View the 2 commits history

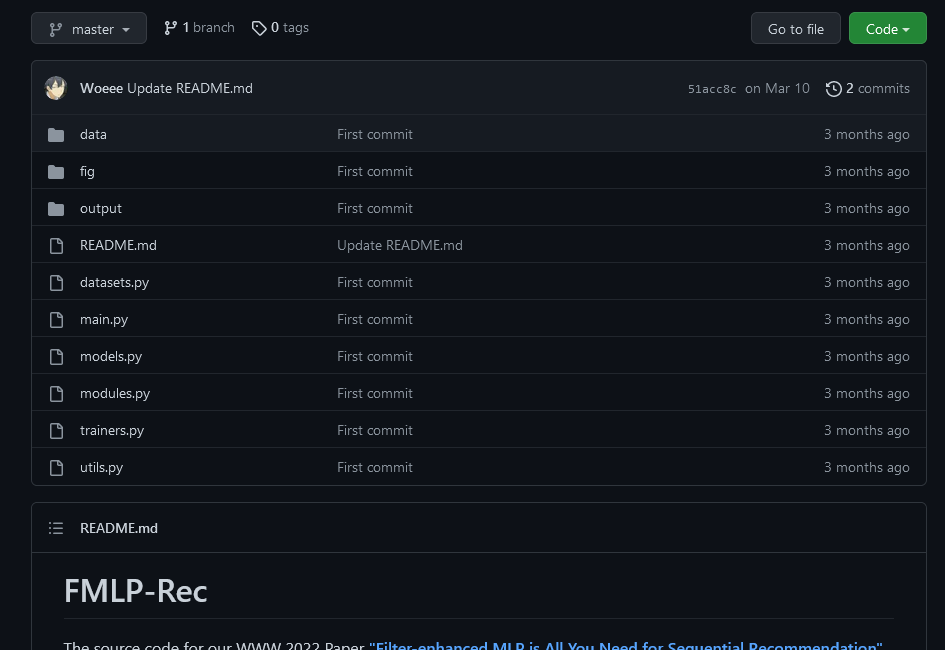pyautogui.click(x=868, y=89)
